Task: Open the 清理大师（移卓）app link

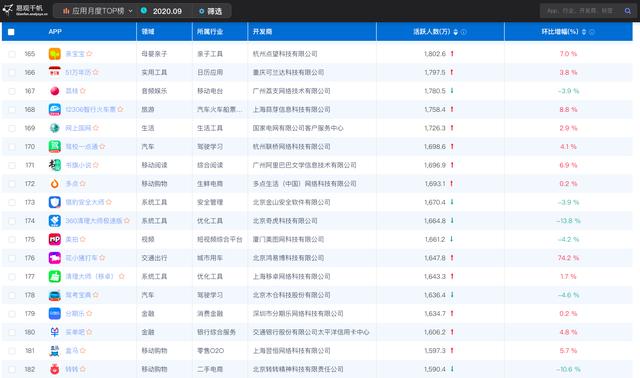Action: point(90,276)
